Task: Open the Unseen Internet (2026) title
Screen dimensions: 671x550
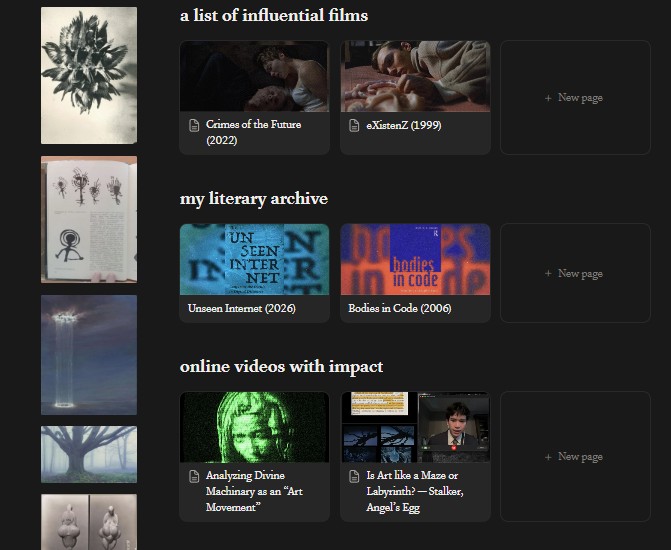Action: click(x=241, y=309)
